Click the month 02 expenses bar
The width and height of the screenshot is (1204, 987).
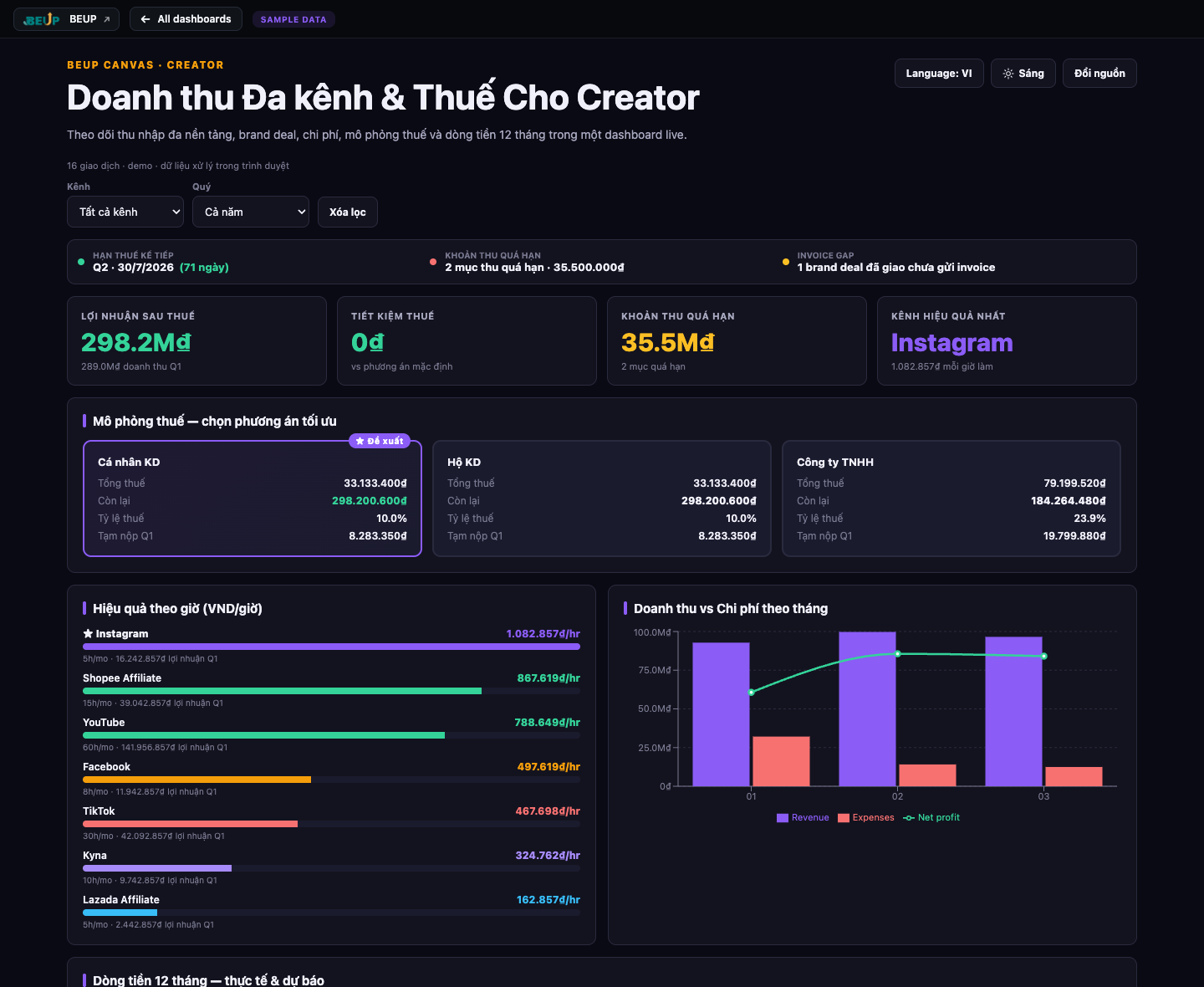(x=927, y=775)
